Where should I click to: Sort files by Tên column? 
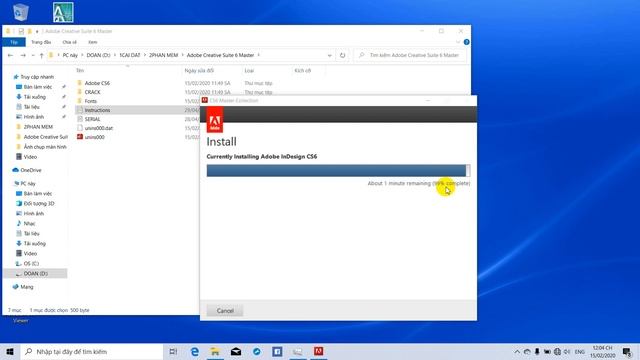pos(80,71)
